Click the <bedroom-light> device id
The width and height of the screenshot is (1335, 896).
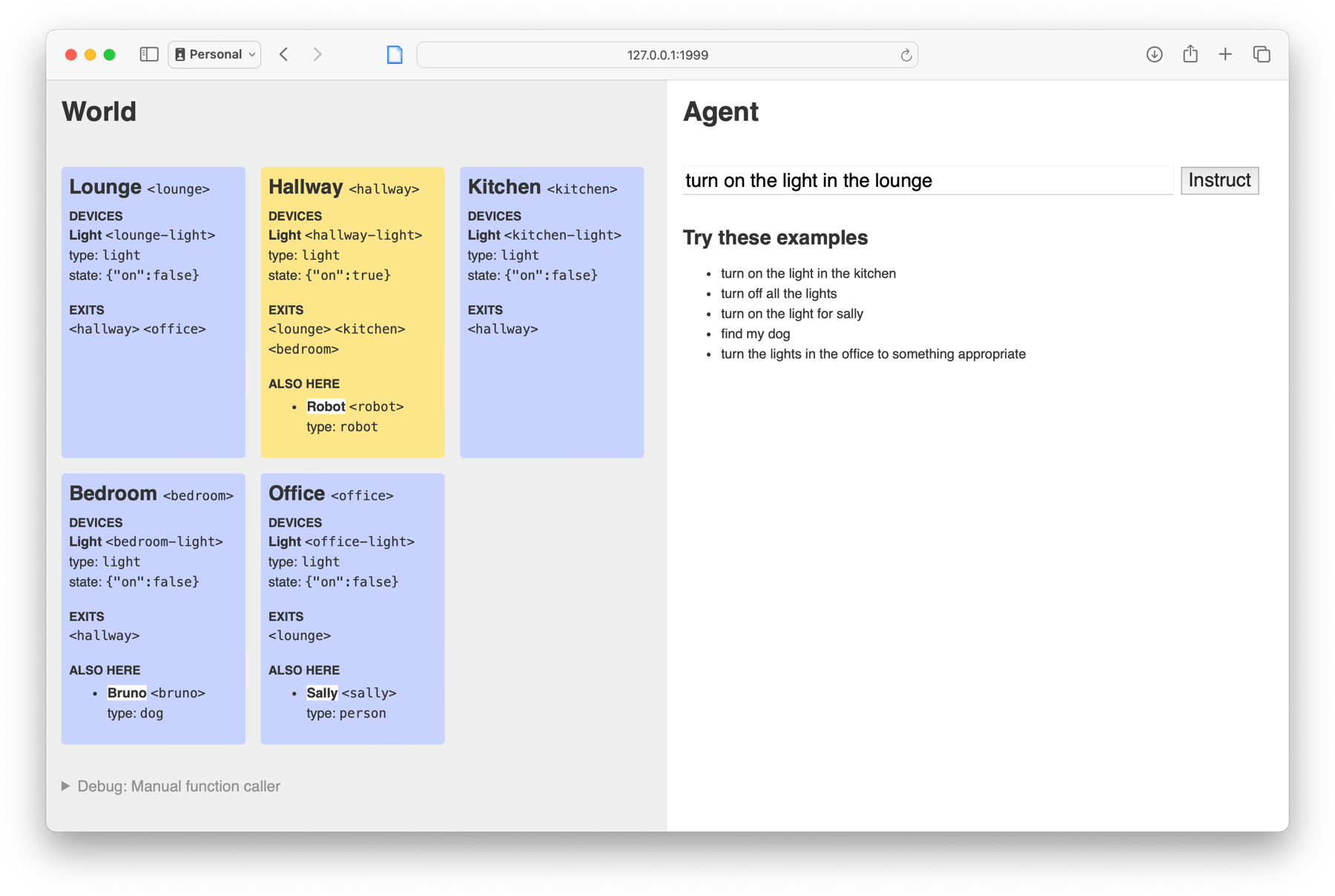click(x=164, y=541)
